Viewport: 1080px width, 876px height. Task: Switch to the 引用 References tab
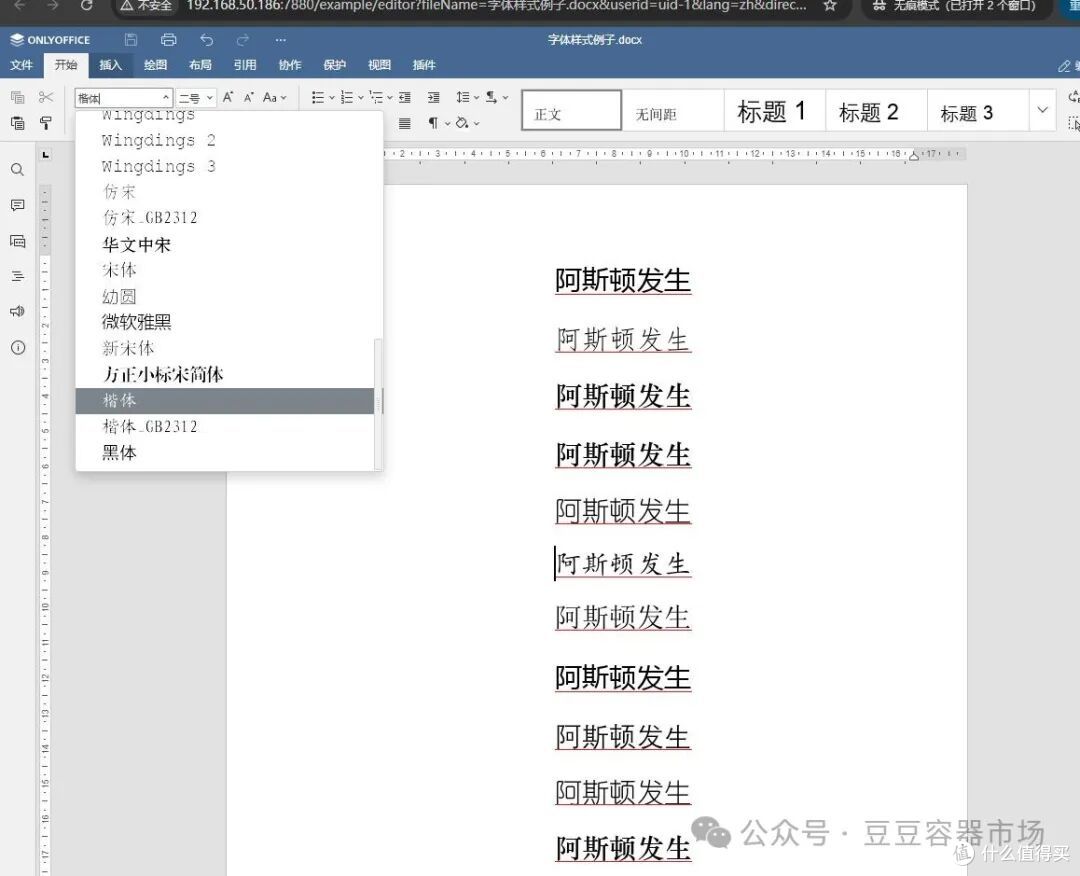pos(245,65)
